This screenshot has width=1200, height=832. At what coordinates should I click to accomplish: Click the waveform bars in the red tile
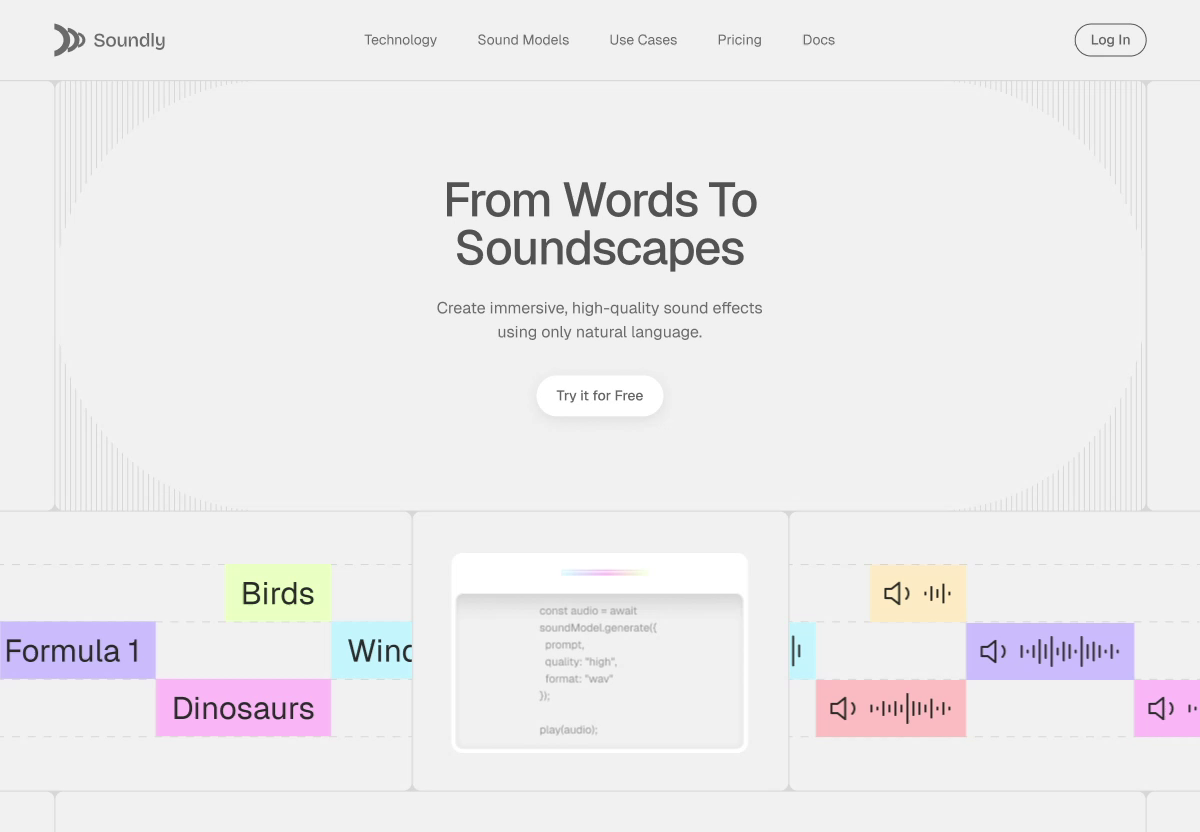click(x=910, y=709)
